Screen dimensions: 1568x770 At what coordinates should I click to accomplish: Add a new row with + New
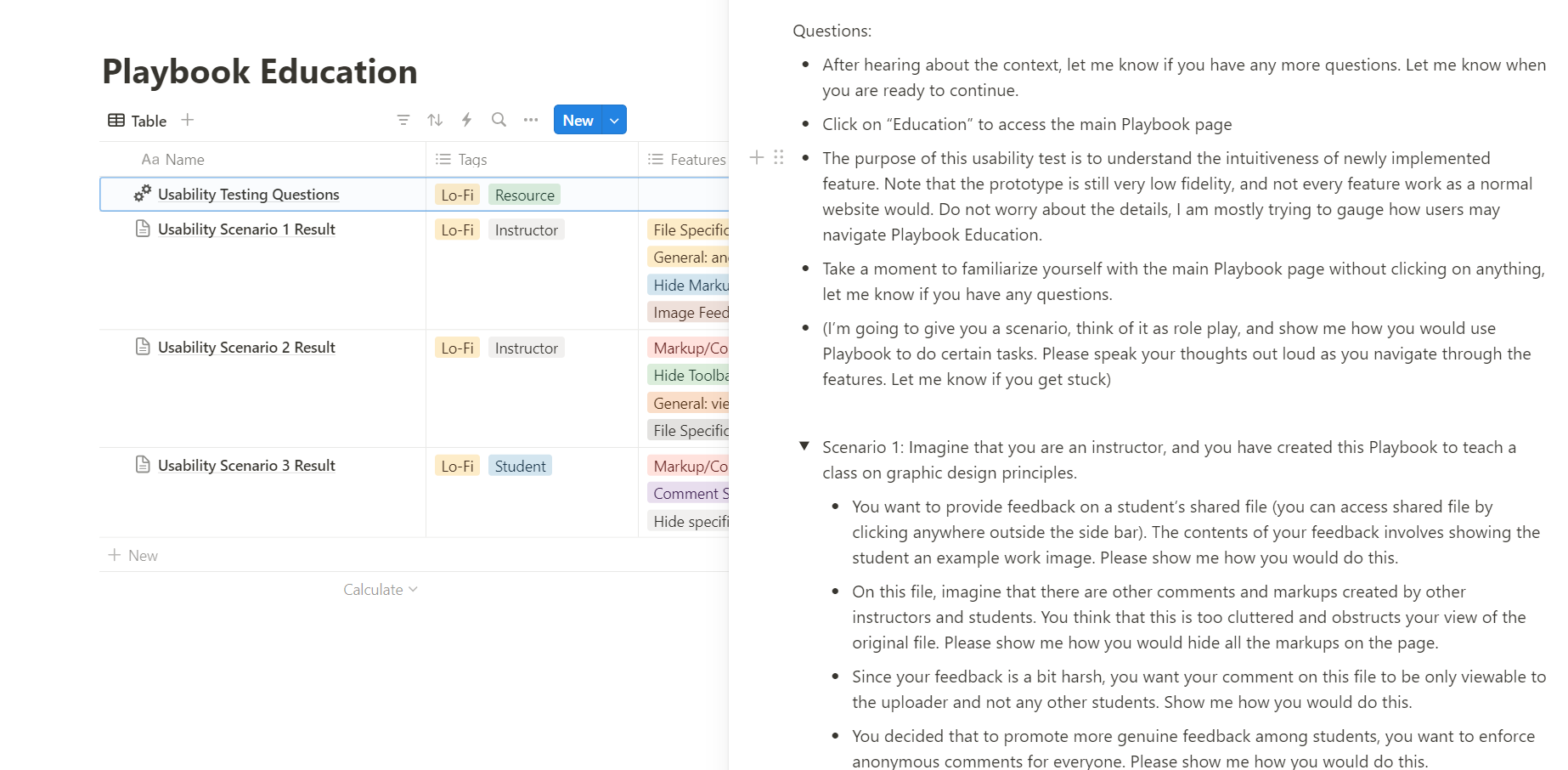133,555
